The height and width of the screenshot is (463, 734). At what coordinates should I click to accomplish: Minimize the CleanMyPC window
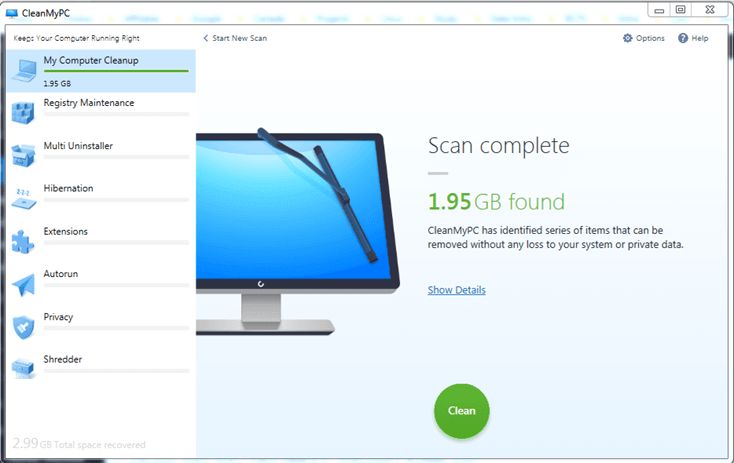point(659,10)
